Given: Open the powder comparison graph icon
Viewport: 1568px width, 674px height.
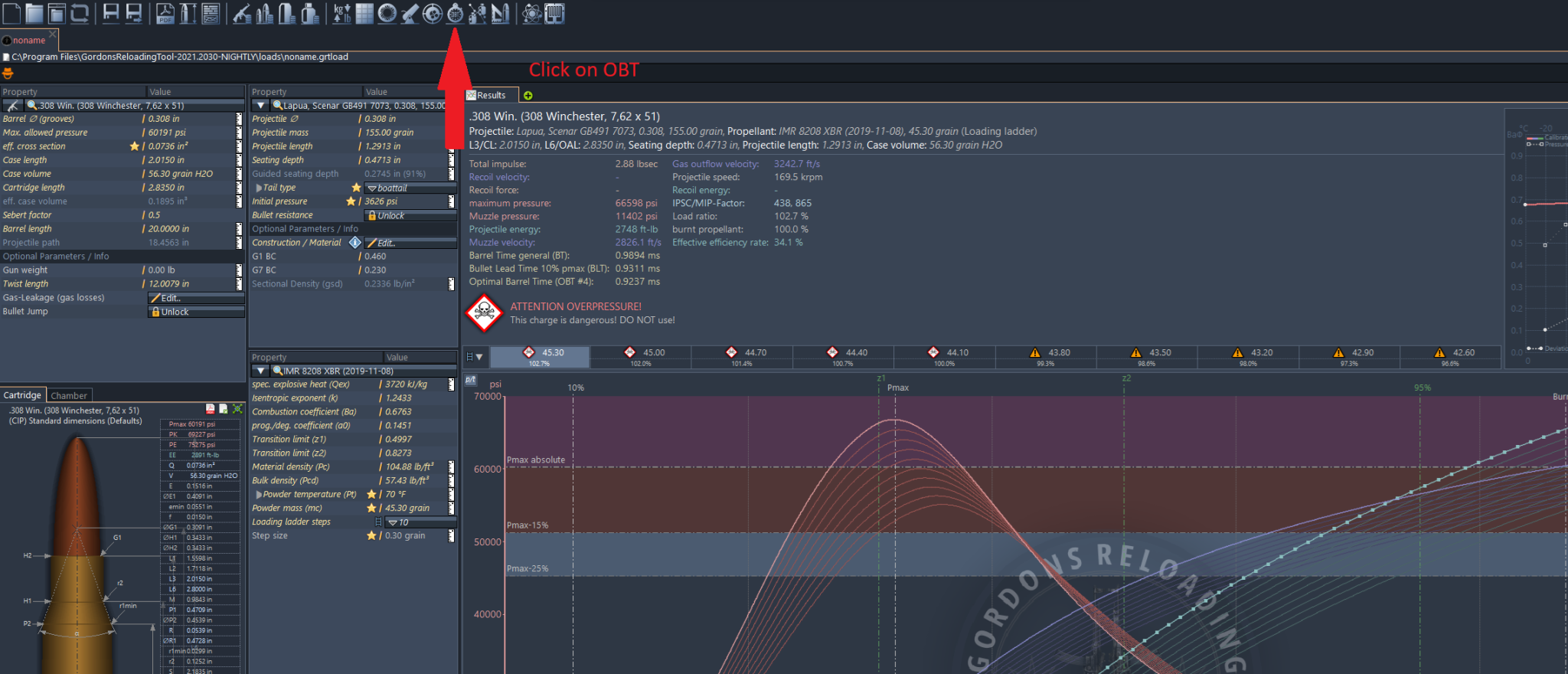Looking at the screenshot, I should click(x=478, y=13).
